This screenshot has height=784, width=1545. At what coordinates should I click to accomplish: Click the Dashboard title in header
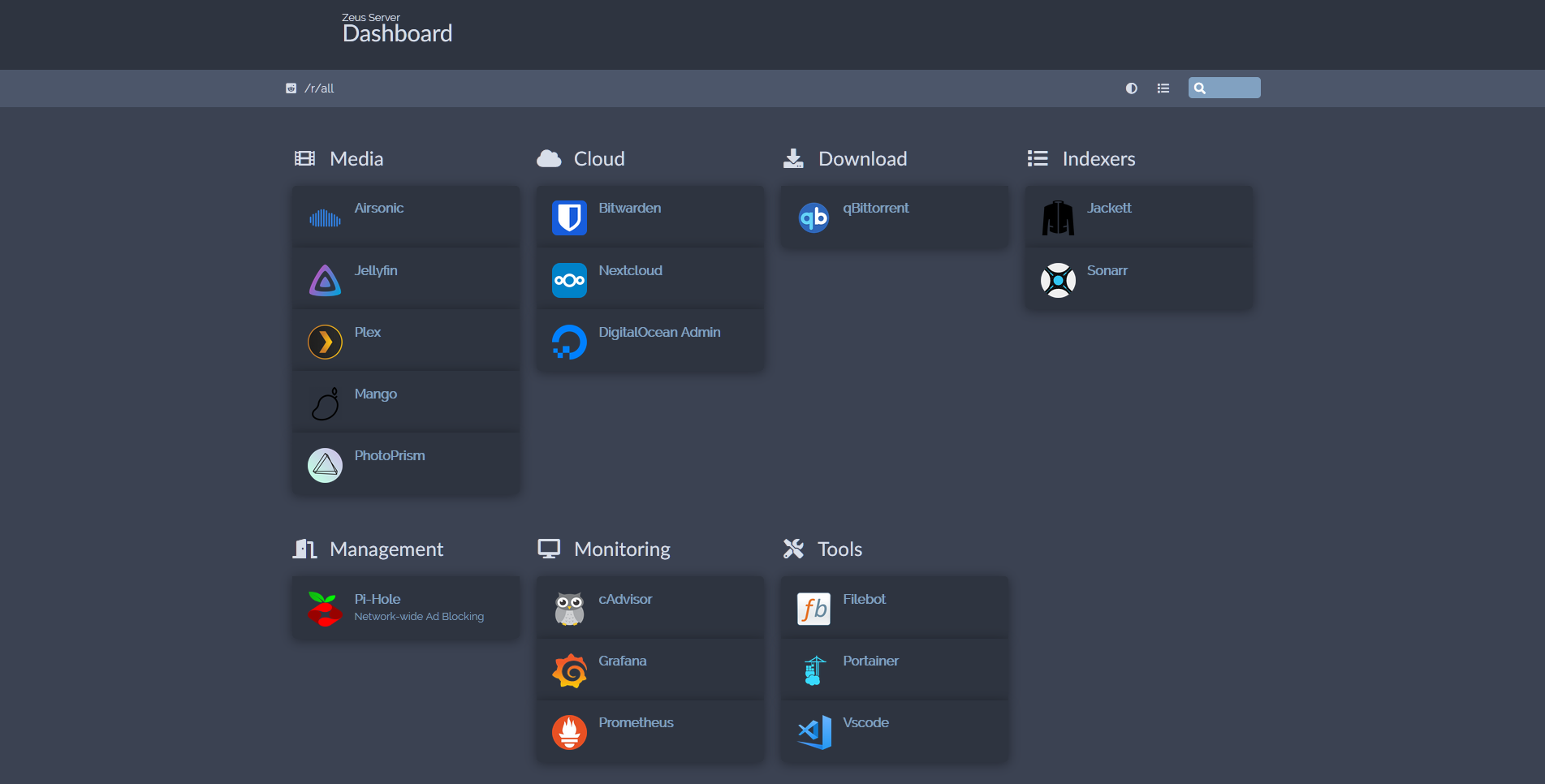pyautogui.click(x=397, y=34)
